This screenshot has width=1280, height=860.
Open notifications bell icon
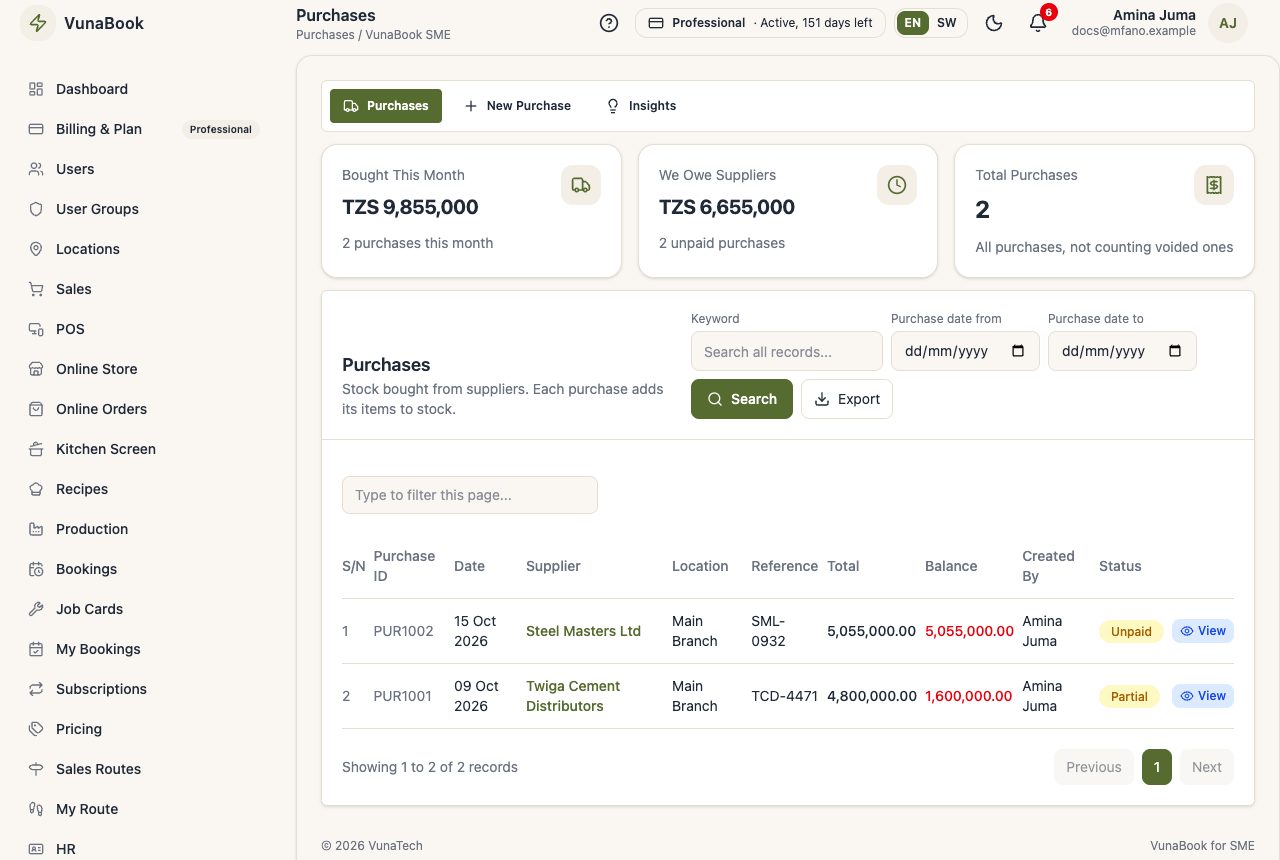click(1038, 23)
